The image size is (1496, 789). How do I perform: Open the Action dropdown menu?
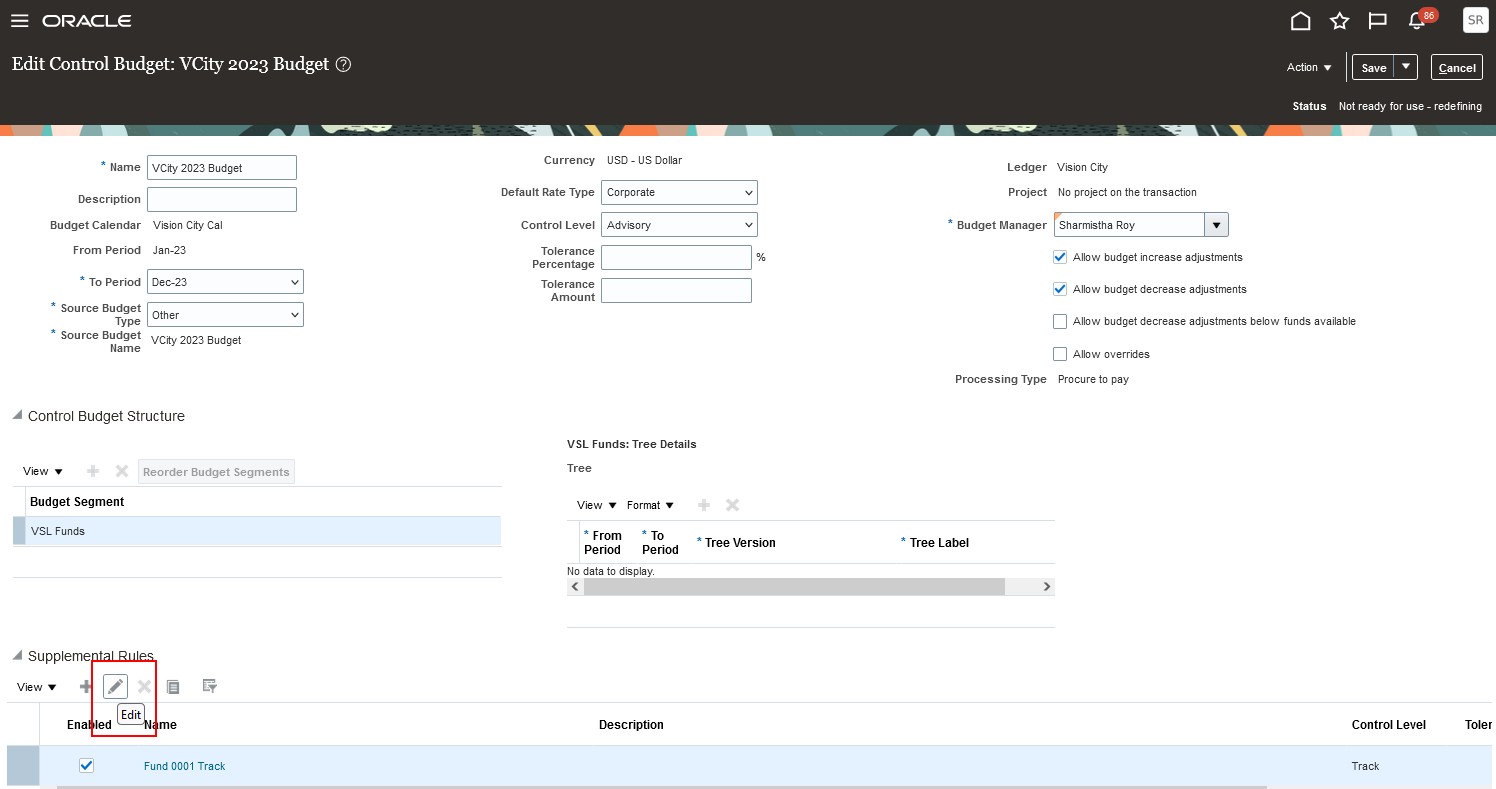click(1309, 67)
